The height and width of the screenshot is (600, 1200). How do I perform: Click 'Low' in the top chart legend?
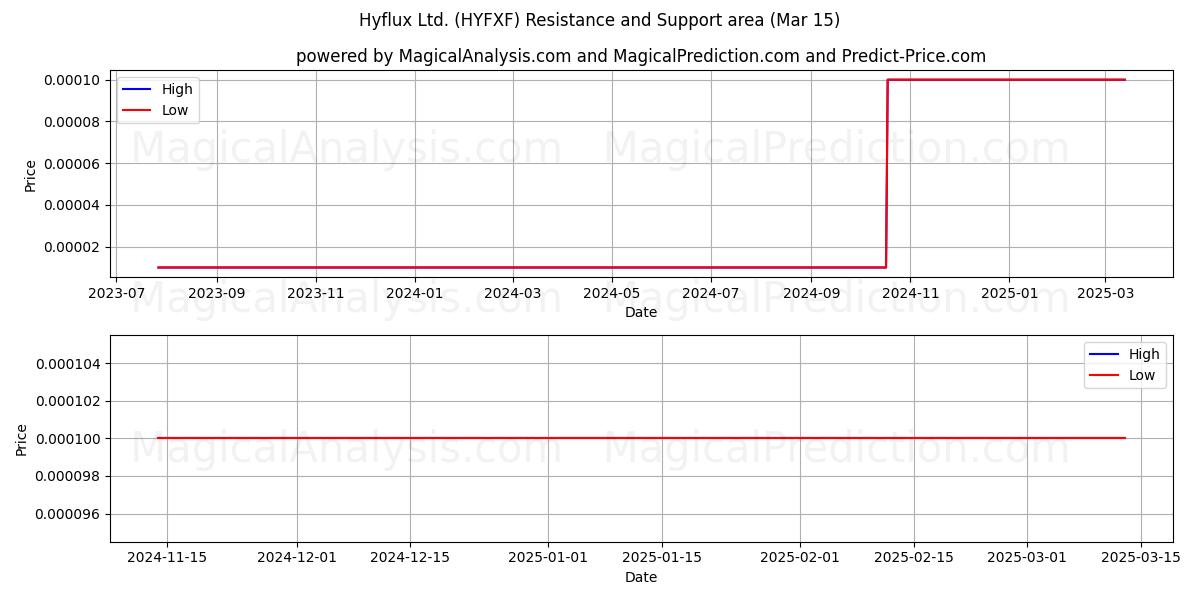tap(175, 110)
